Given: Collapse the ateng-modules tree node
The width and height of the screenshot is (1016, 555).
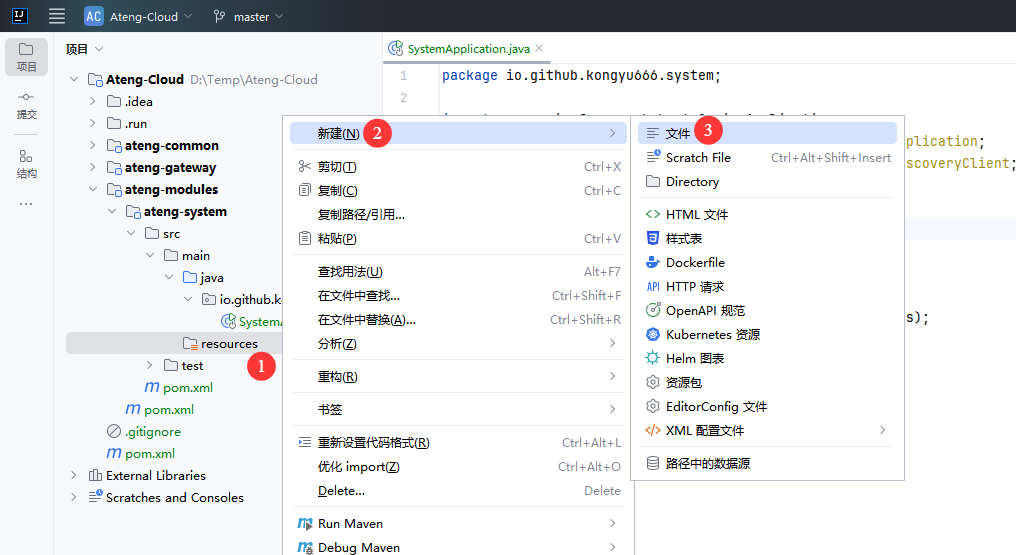Looking at the screenshot, I should point(93,189).
